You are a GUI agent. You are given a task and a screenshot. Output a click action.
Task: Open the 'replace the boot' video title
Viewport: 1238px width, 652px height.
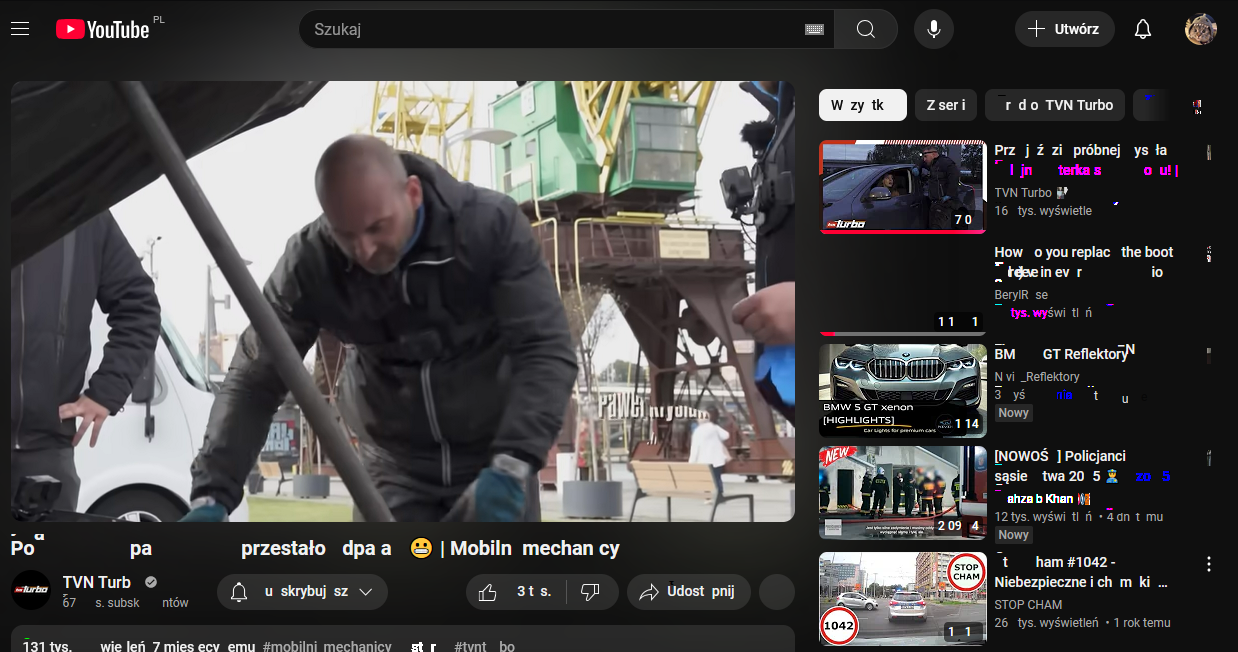coord(1084,262)
